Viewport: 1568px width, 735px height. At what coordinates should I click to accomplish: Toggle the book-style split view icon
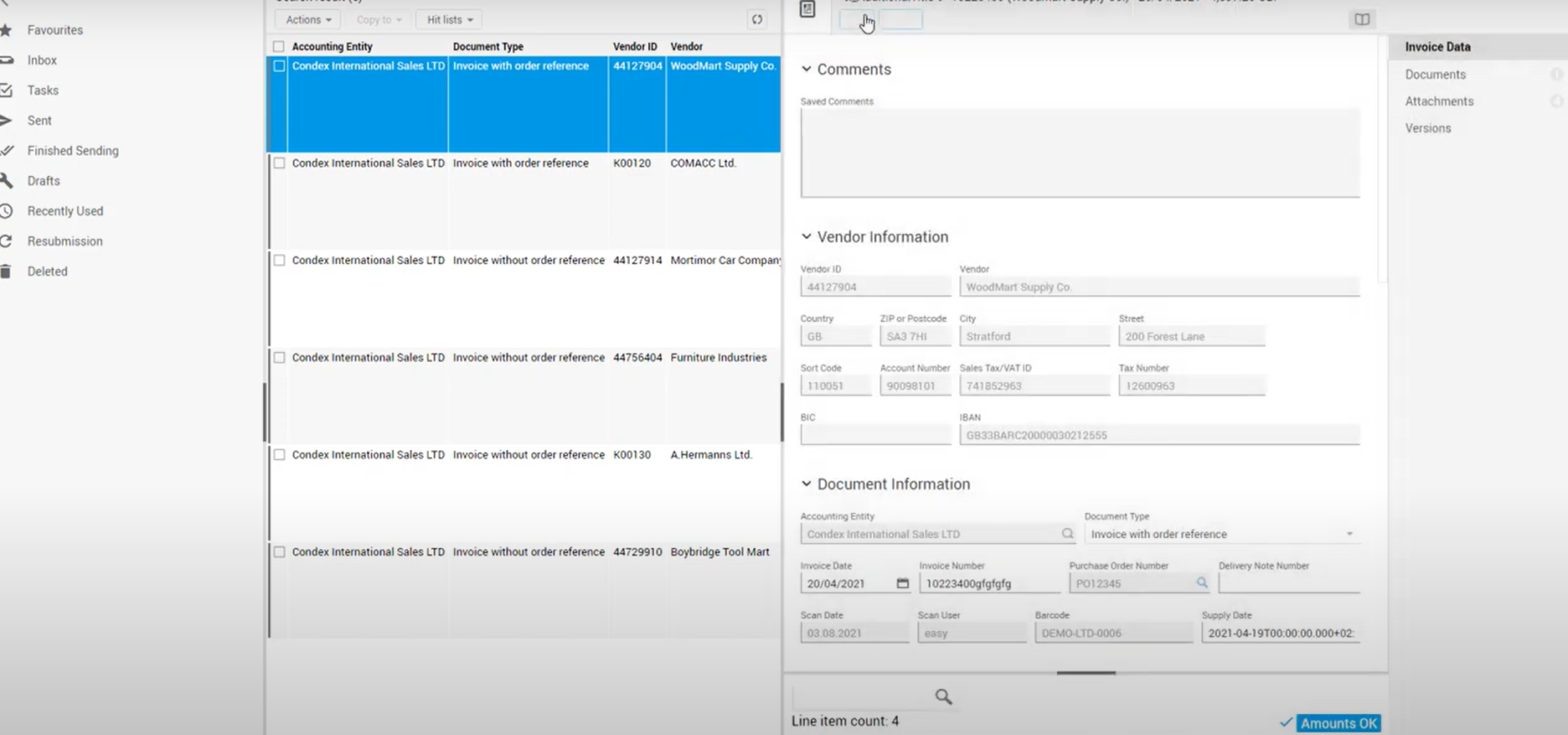pyautogui.click(x=1362, y=19)
